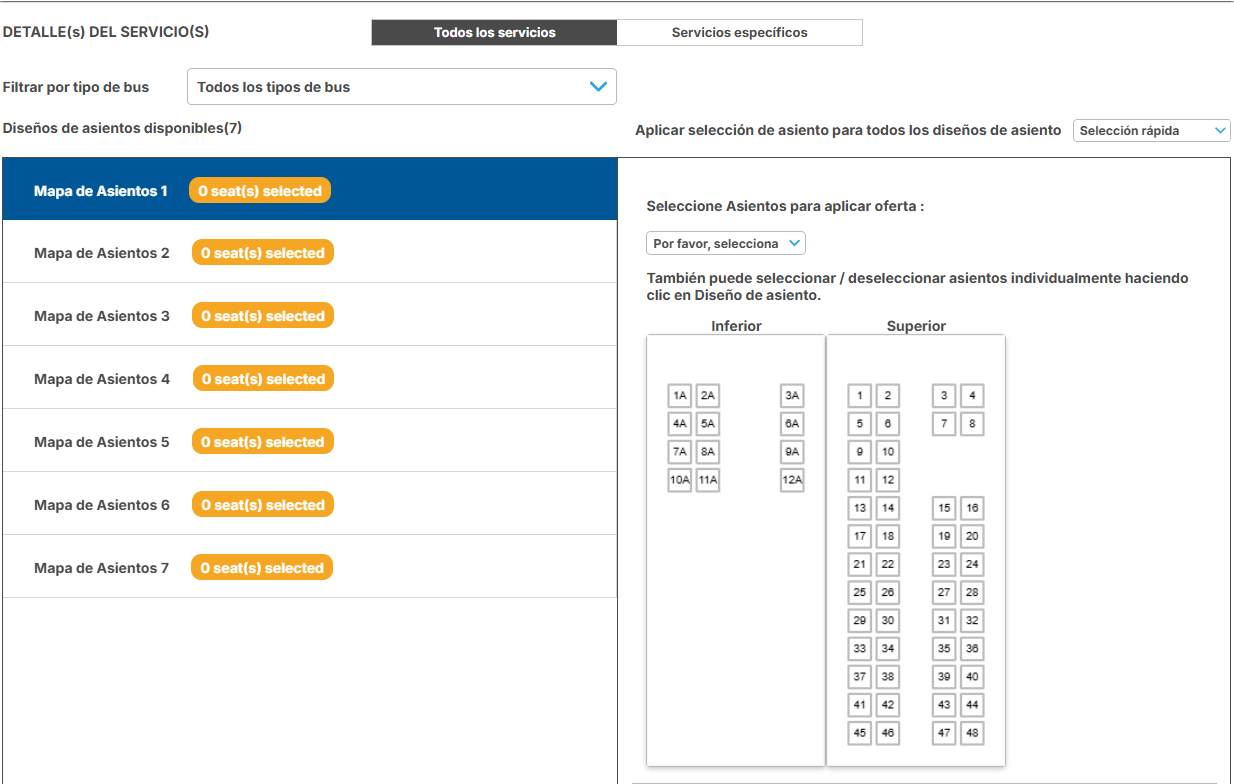Pick seat 15 on upper deck
The image size is (1234, 784).
coord(944,508)
